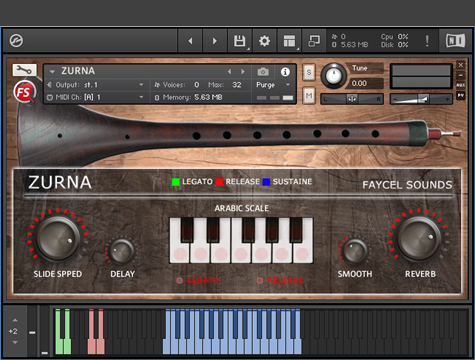The height and width of the screenshot is (360, 475).
Task: Enable the LEGATO radio option
Action: click(180, 280)
